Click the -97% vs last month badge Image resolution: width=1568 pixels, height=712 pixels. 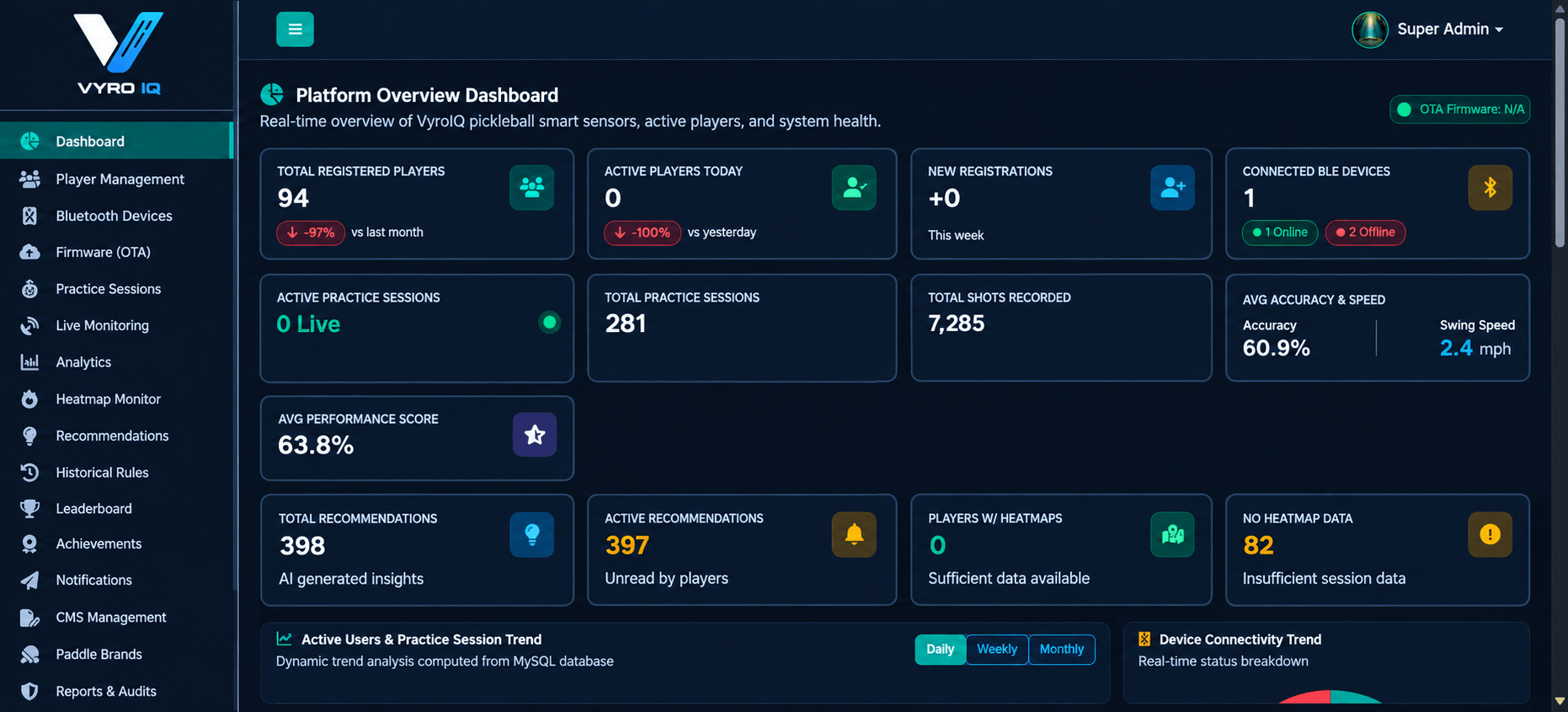point(311,233)
